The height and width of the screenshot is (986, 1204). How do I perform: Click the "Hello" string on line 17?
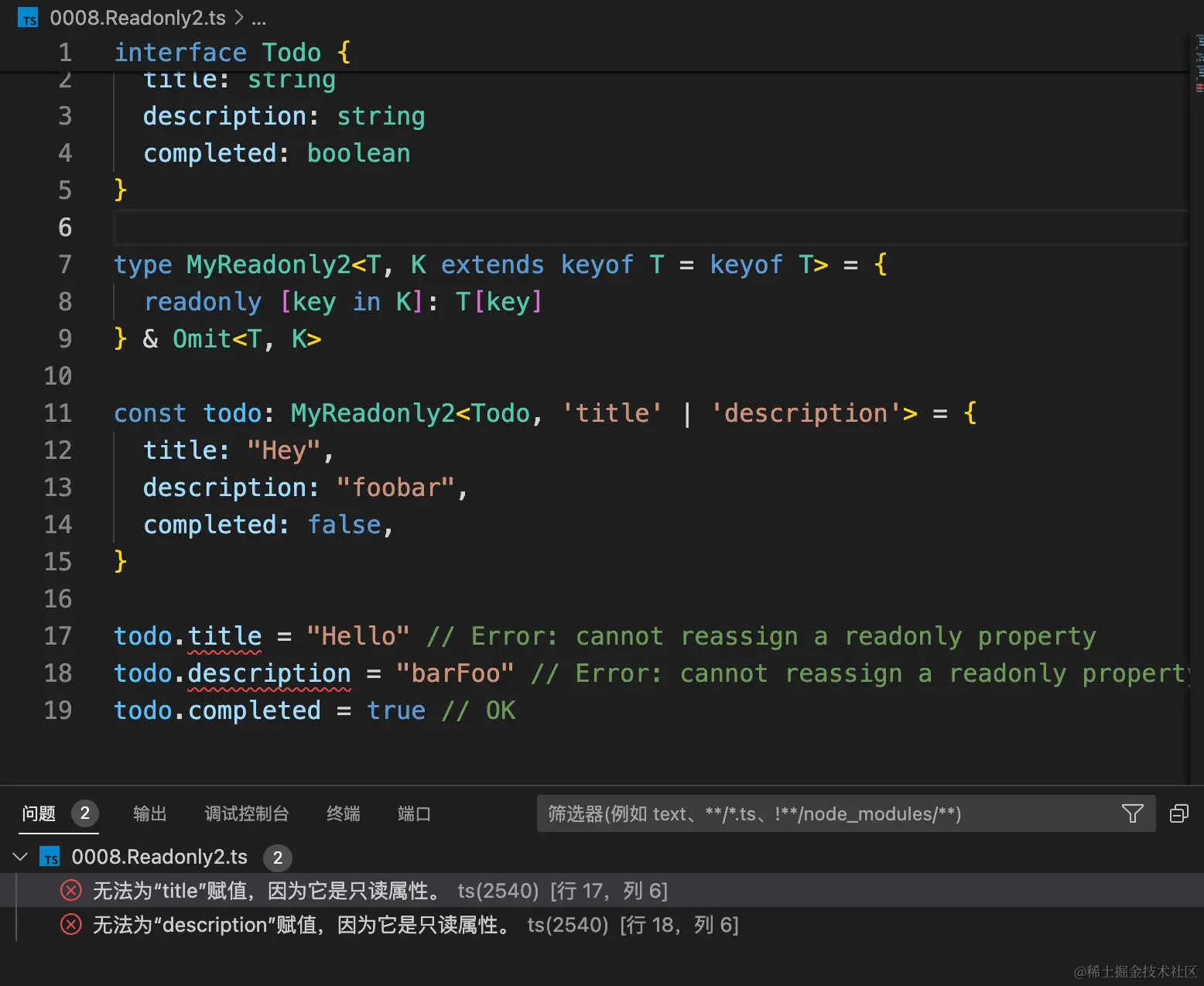[x=358, y=636]
